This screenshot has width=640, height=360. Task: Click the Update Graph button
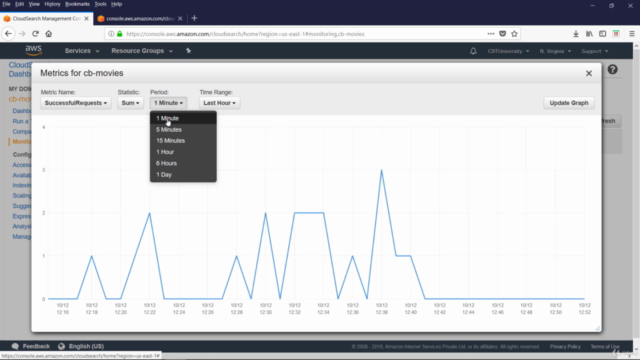click(x=569, y=103)
